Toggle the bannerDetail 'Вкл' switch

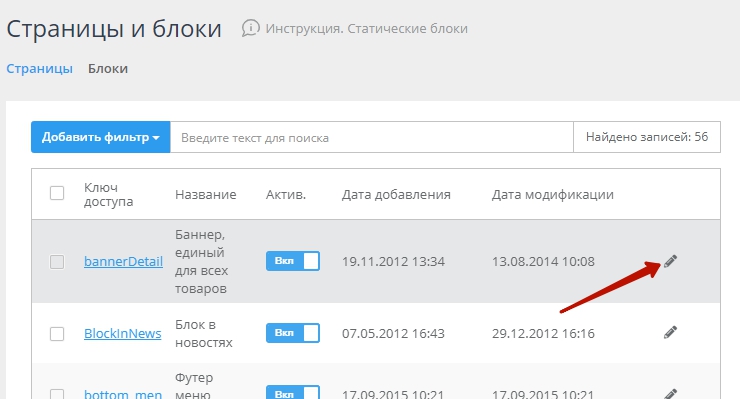coord(293,261)
